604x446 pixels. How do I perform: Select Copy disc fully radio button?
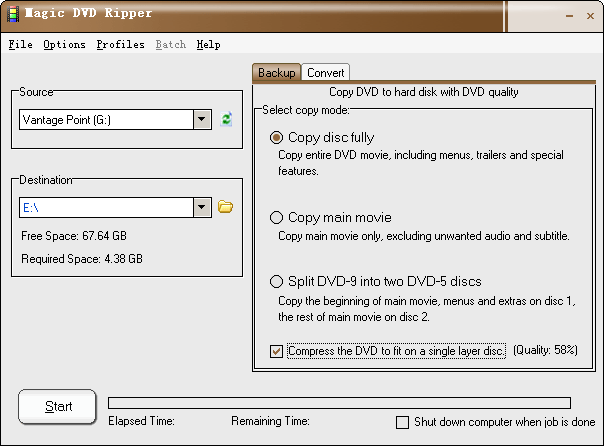[x=276, y=137]
